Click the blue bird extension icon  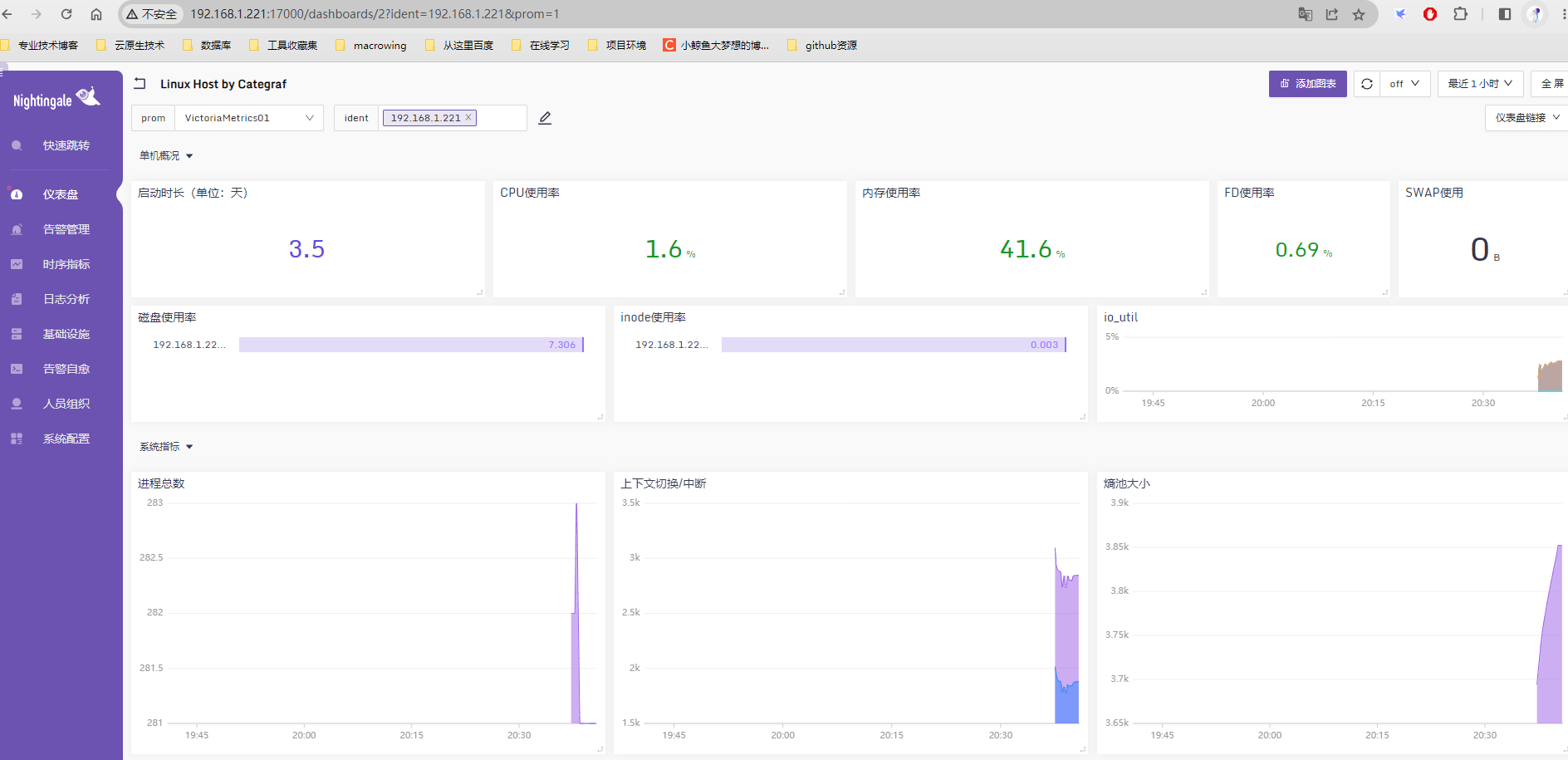click(1400, 14)
